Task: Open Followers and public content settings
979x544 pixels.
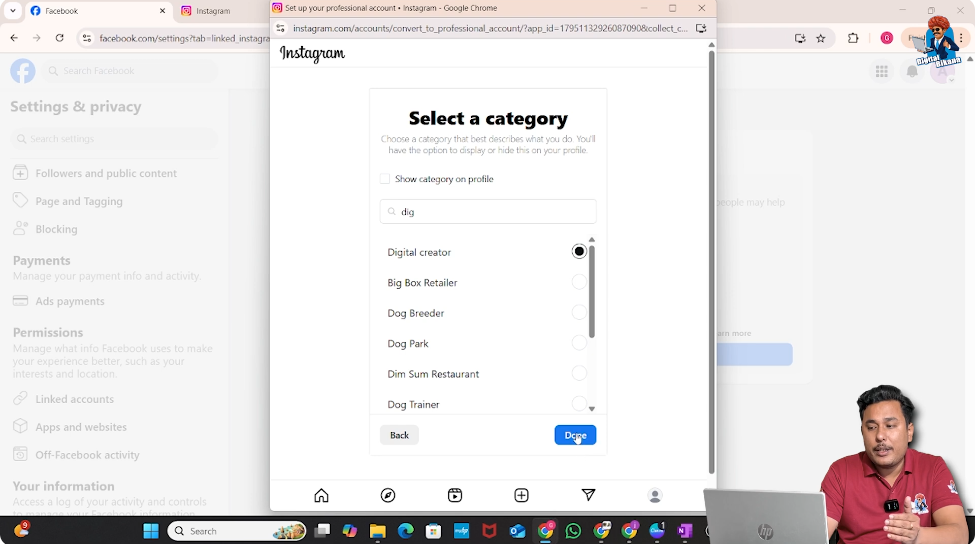Action: pos(106,173)
